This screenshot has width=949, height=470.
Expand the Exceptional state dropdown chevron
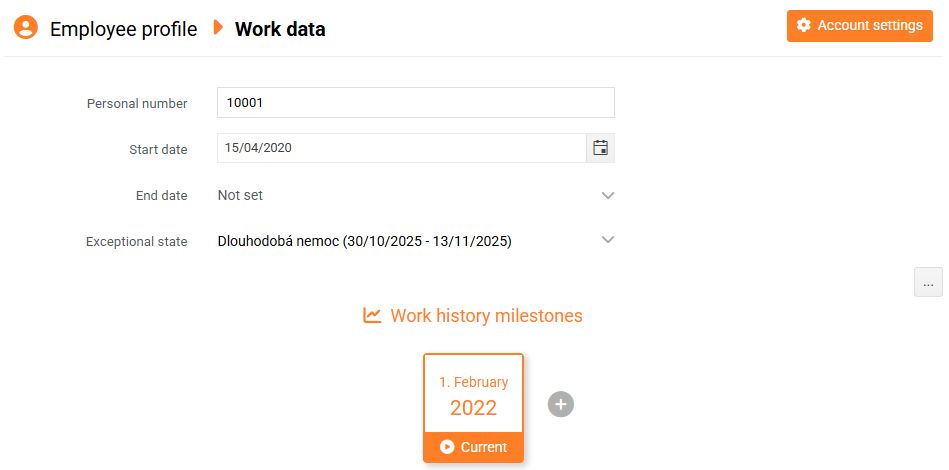tap(607, 240)
